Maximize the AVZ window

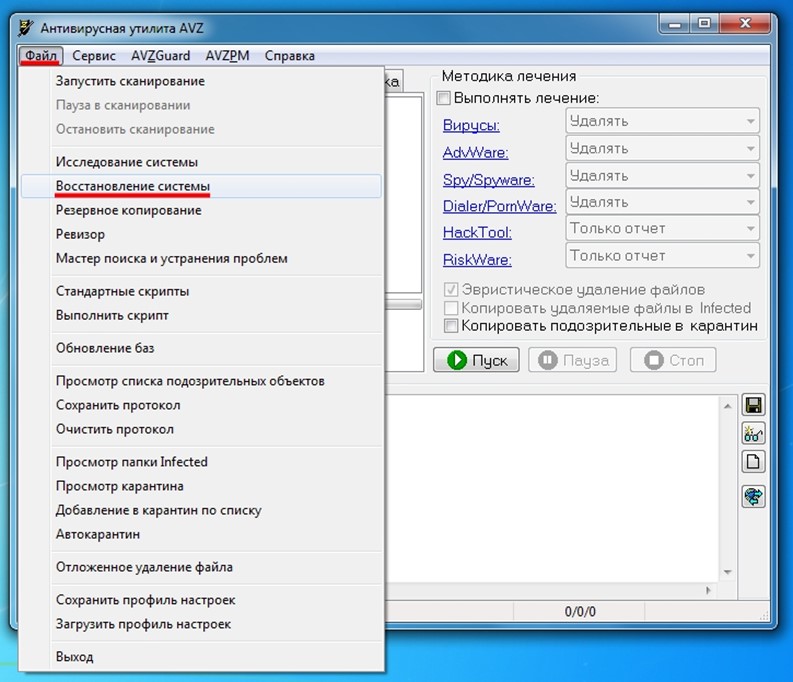coord(704,24)
